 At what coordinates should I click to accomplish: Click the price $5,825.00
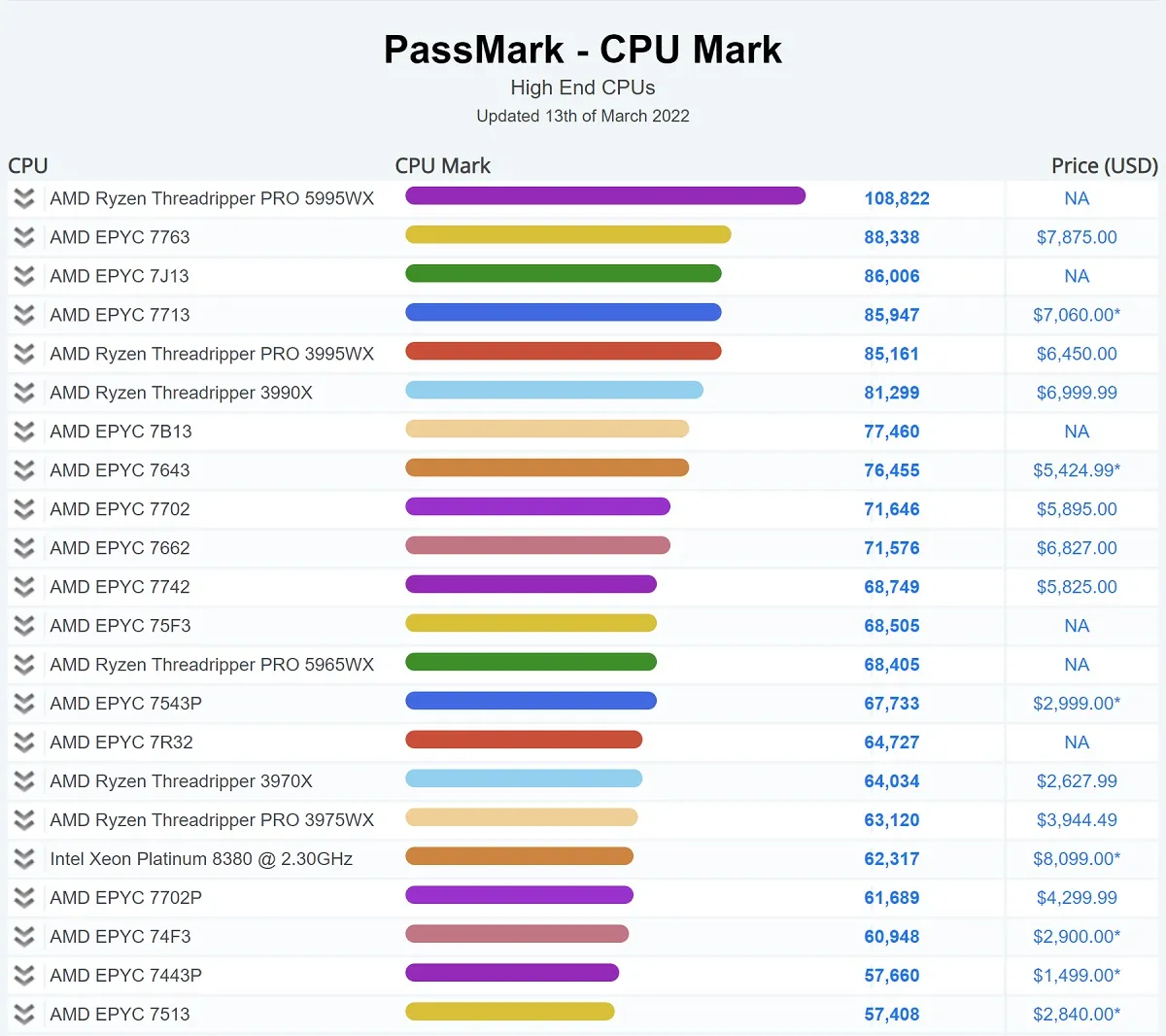(x=1077, y=587)
